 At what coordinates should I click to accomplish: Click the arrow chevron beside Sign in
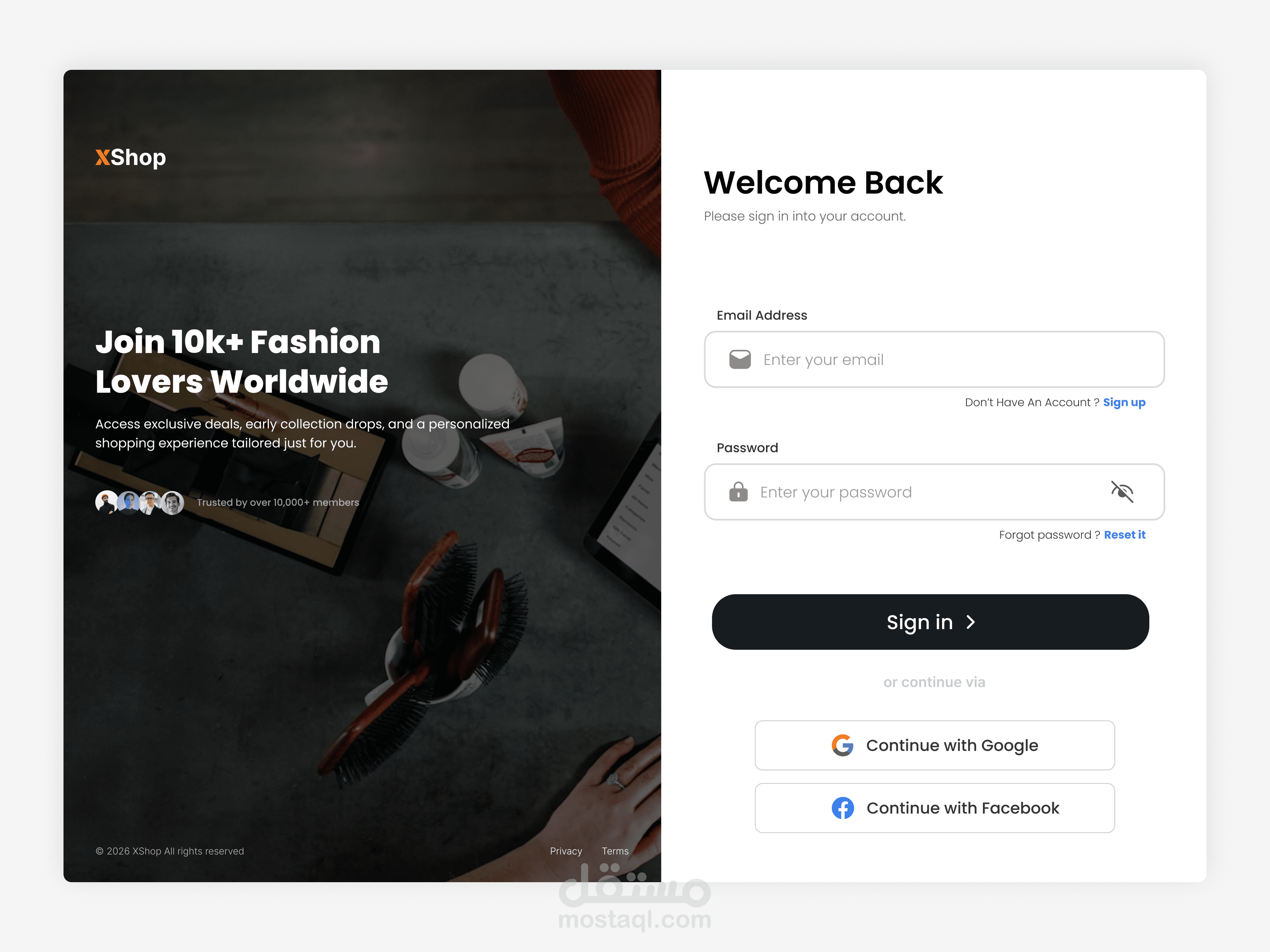[971, 622]
